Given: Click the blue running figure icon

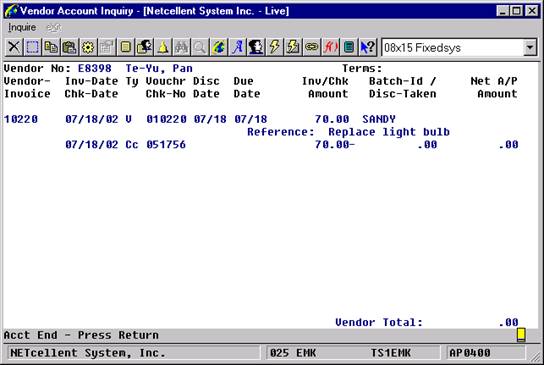Looking at the screenshot, I should pyautogui.click(x=237, y=47).
